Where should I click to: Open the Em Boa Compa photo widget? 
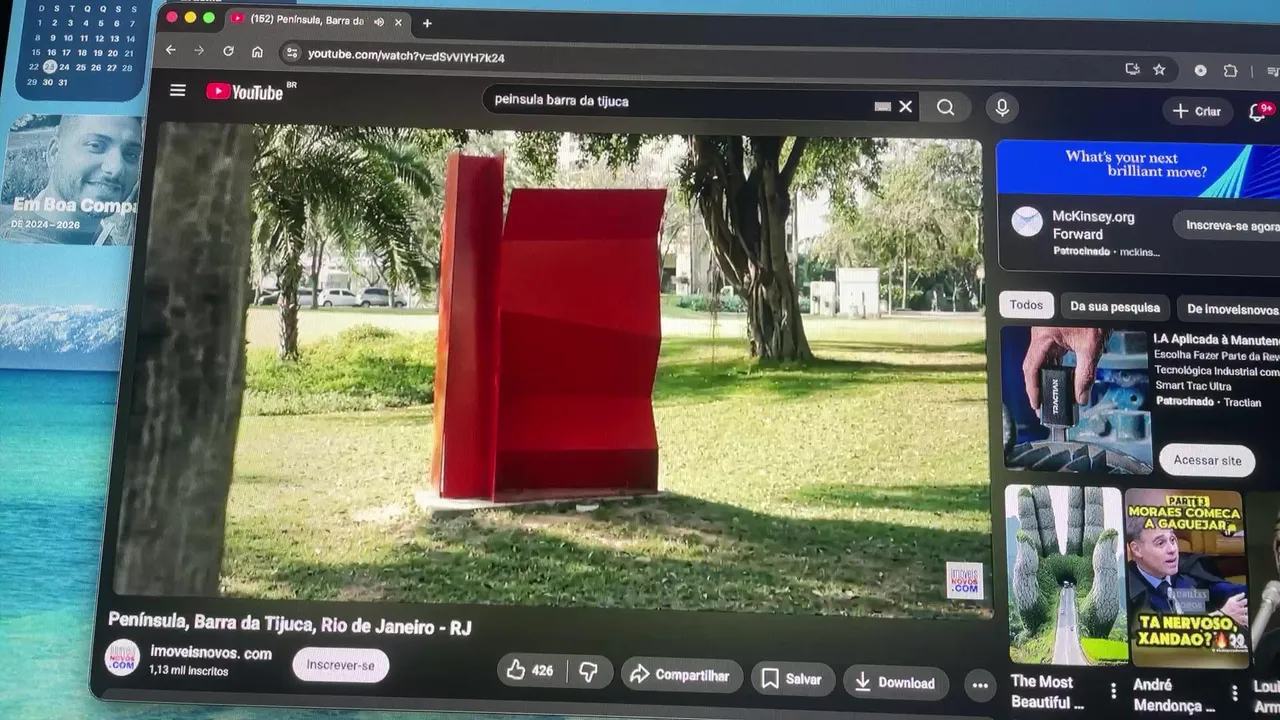coord(70,178)
